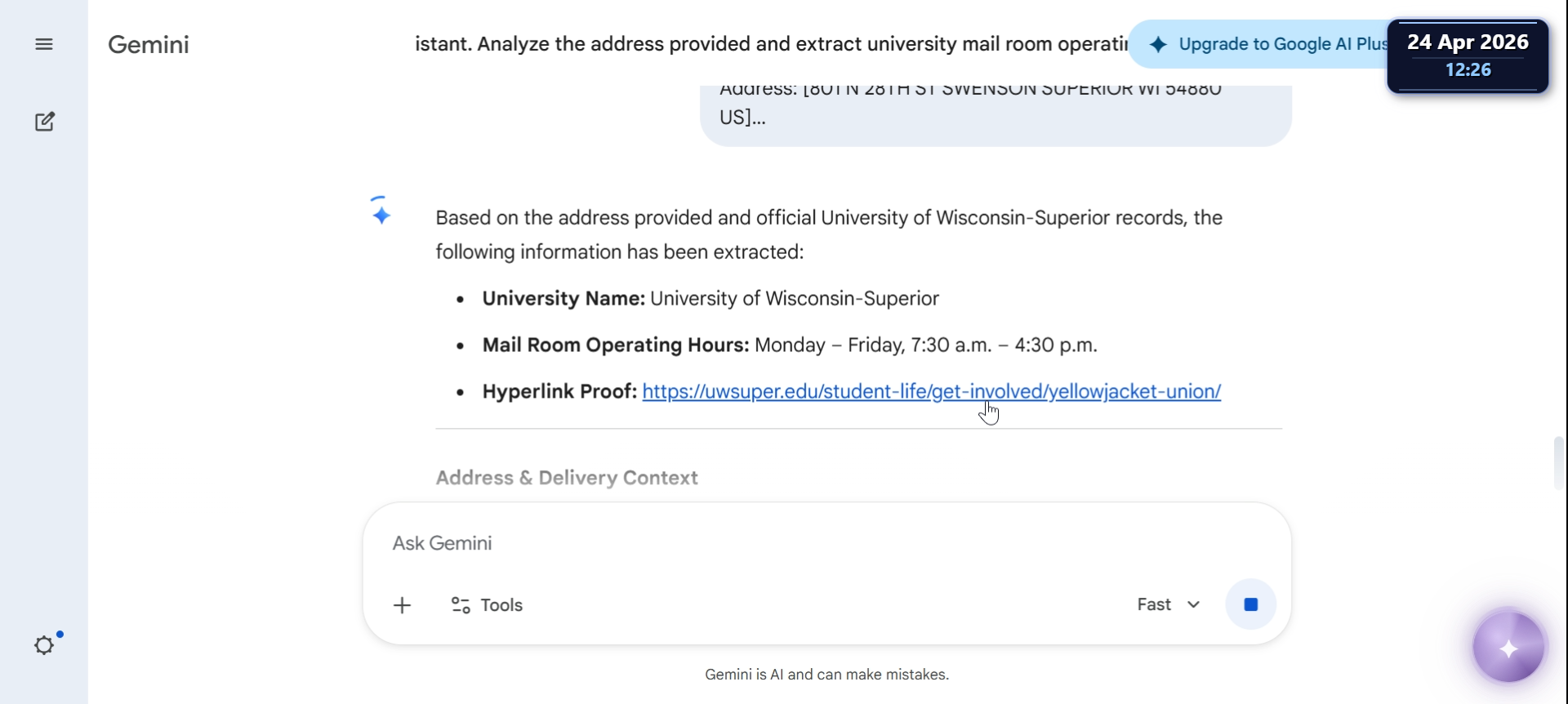Open the yellowjacket-union hyperlink
Image resolution: width=1568 pixels, height=704 pixels.
click(931, 391)
